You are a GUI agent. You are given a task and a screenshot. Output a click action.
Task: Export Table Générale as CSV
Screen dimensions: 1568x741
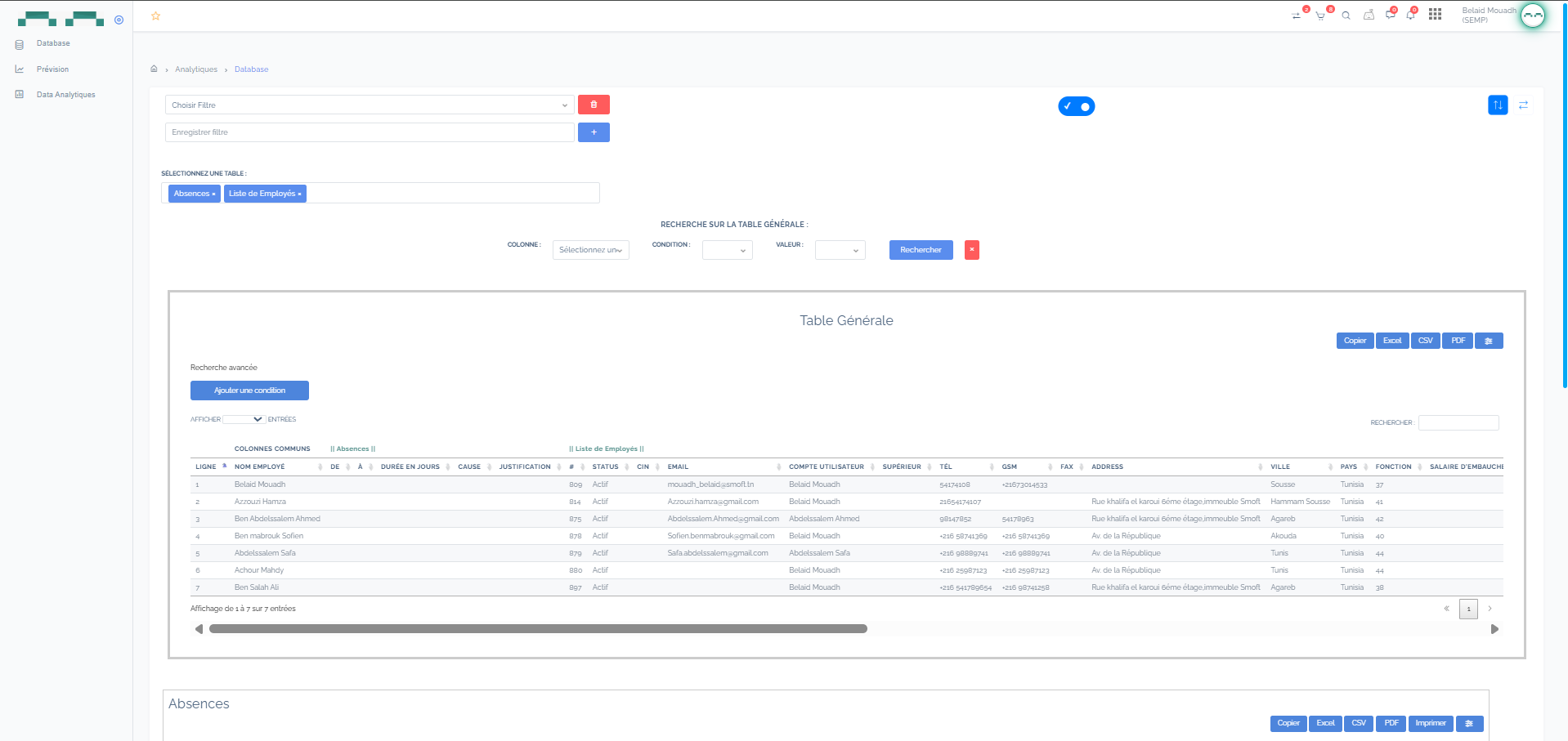1425,341
